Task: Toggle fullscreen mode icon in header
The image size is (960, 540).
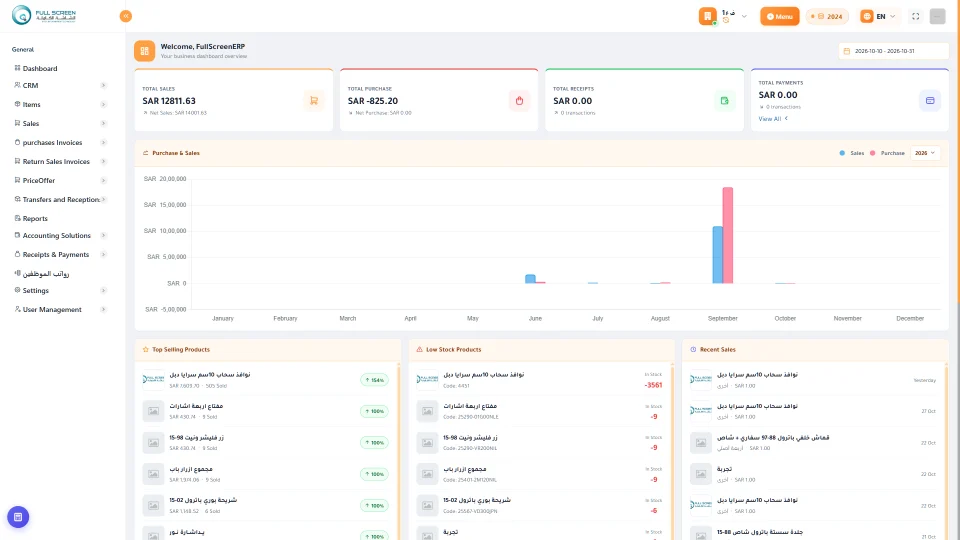Action: click(x=915, y=17)
